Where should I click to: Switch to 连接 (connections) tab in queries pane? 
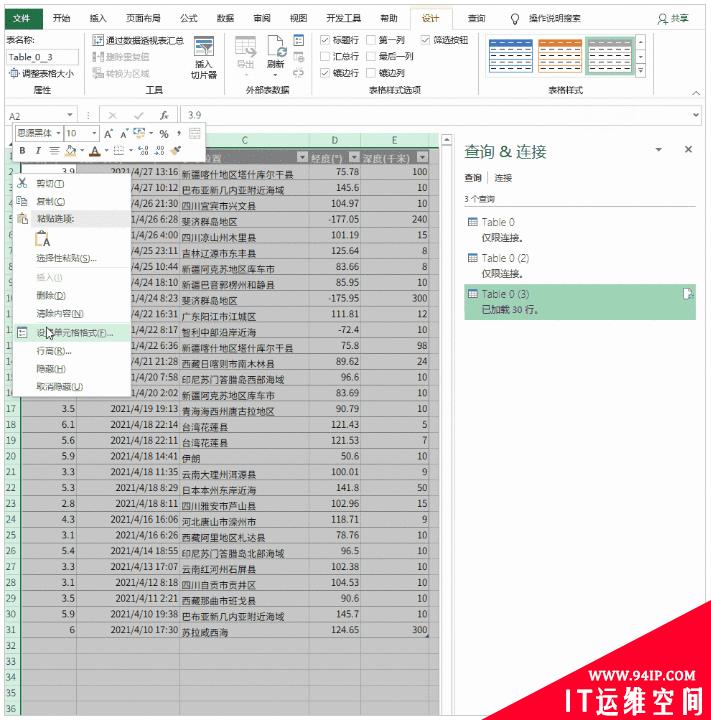point(503,178)
